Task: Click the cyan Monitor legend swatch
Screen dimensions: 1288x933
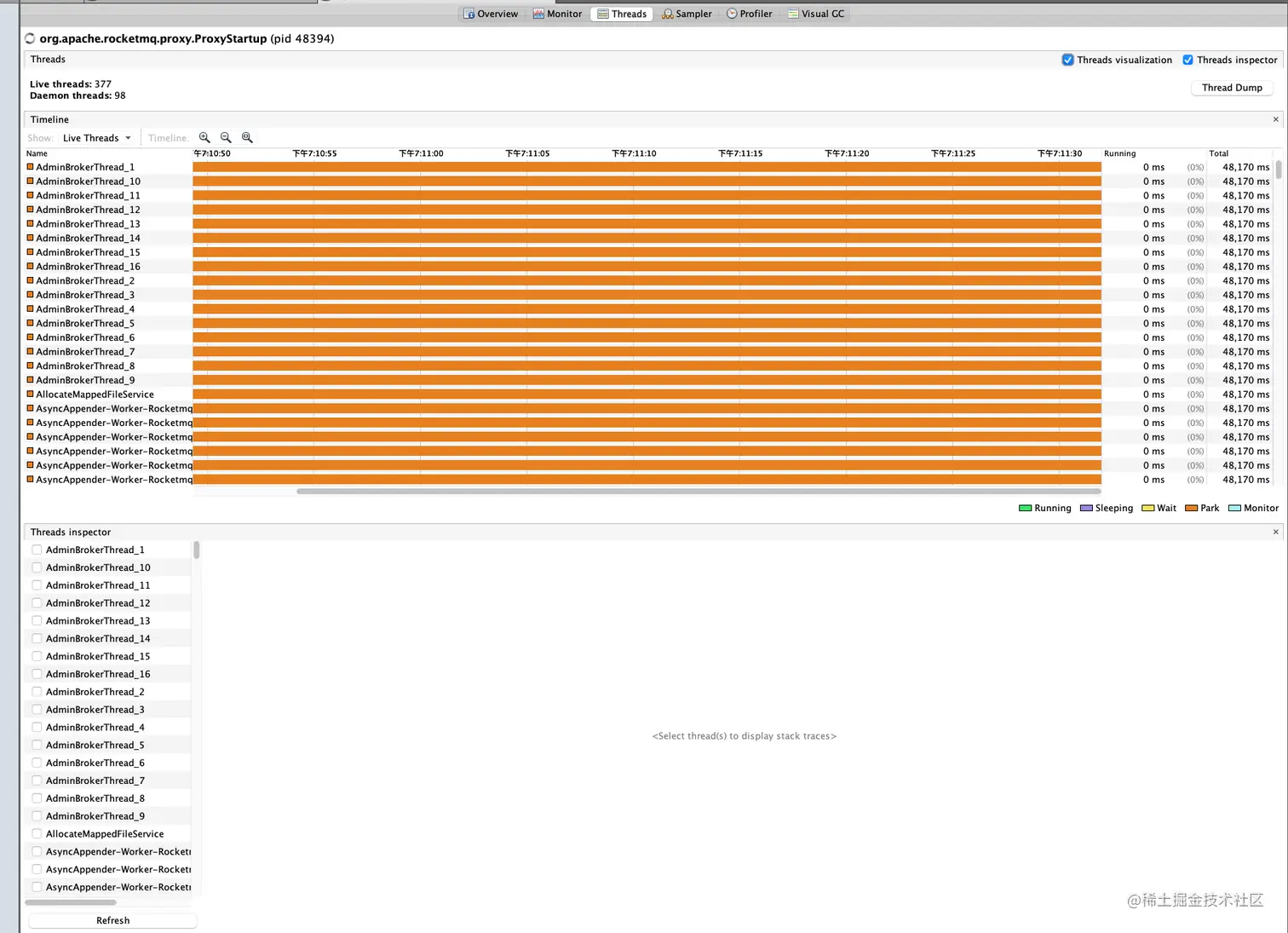Action: [1234, 508]
